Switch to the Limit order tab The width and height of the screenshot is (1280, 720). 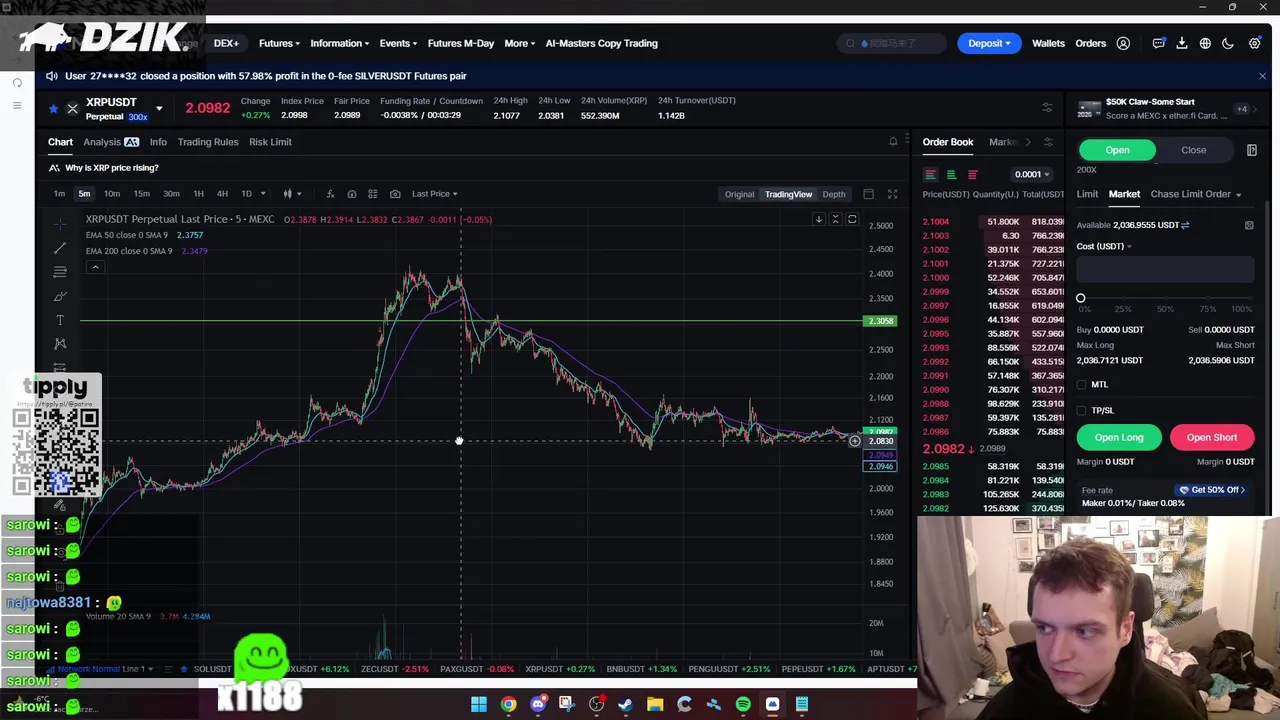tap(1087, 194)
